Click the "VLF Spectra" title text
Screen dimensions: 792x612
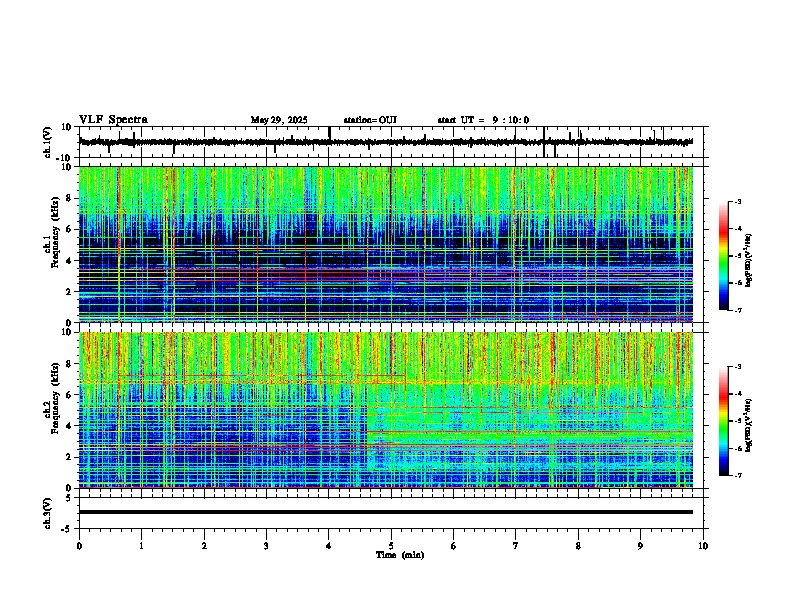tap(113, 120)
